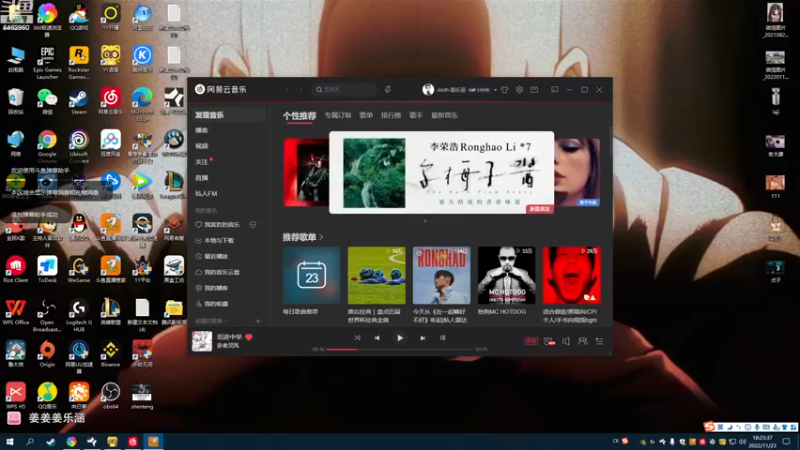Open the Google Chrome desktop icon
The image size is (800, 450).
(47, 146)
